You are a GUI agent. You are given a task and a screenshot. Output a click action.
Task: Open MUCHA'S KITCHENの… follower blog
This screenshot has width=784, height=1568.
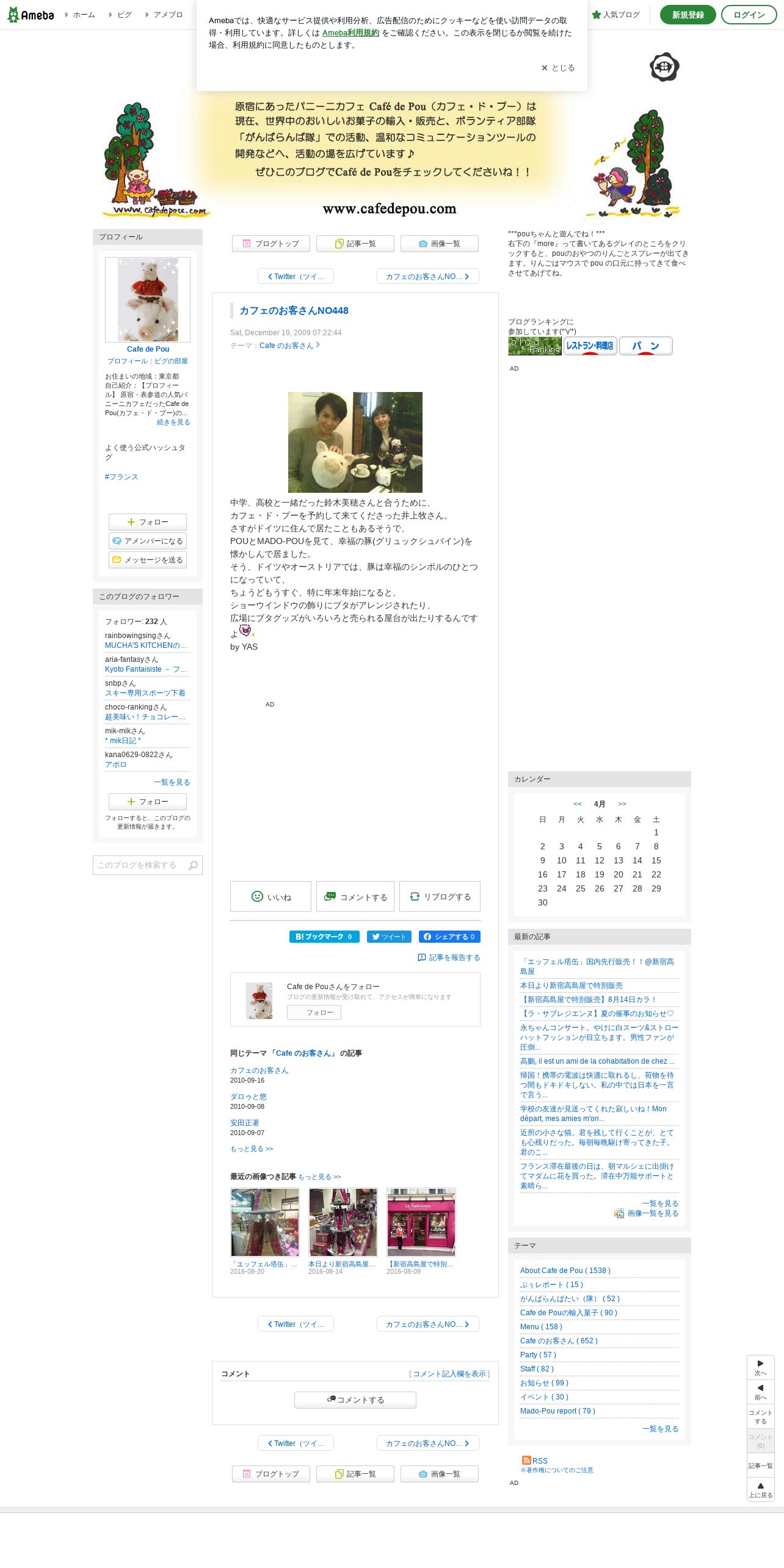tap(146, 645)
